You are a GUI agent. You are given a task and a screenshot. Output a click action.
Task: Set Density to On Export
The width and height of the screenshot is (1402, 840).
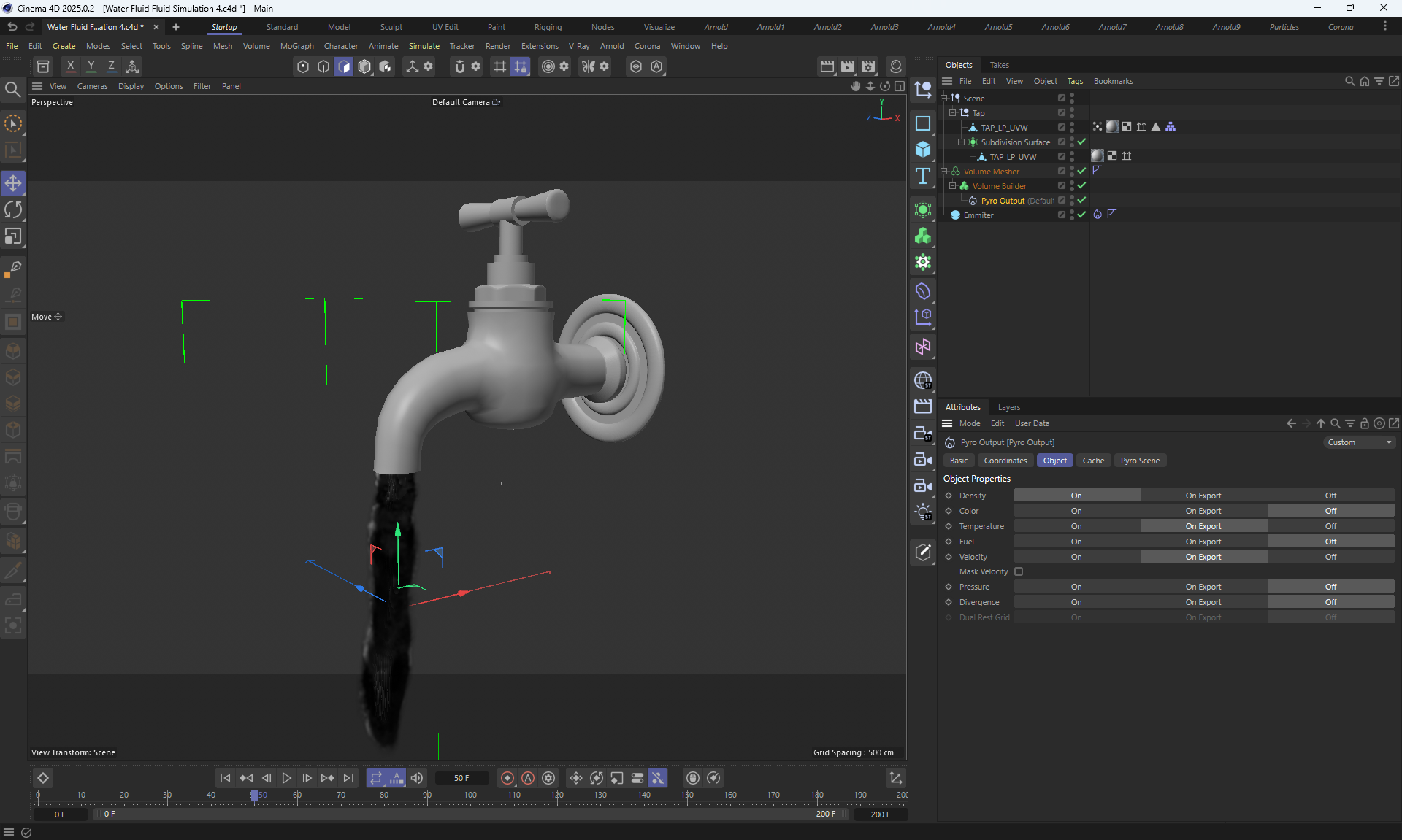point(1203,496)
